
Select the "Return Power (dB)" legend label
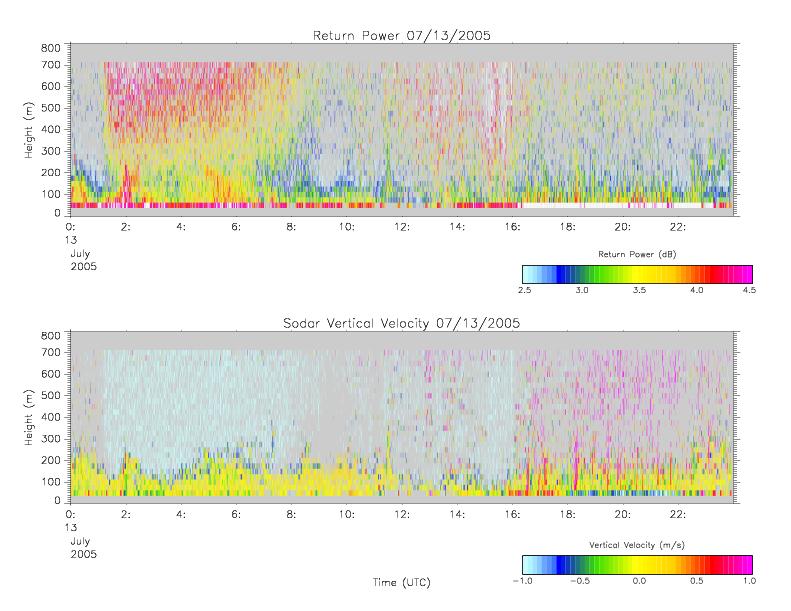(637, 254)
